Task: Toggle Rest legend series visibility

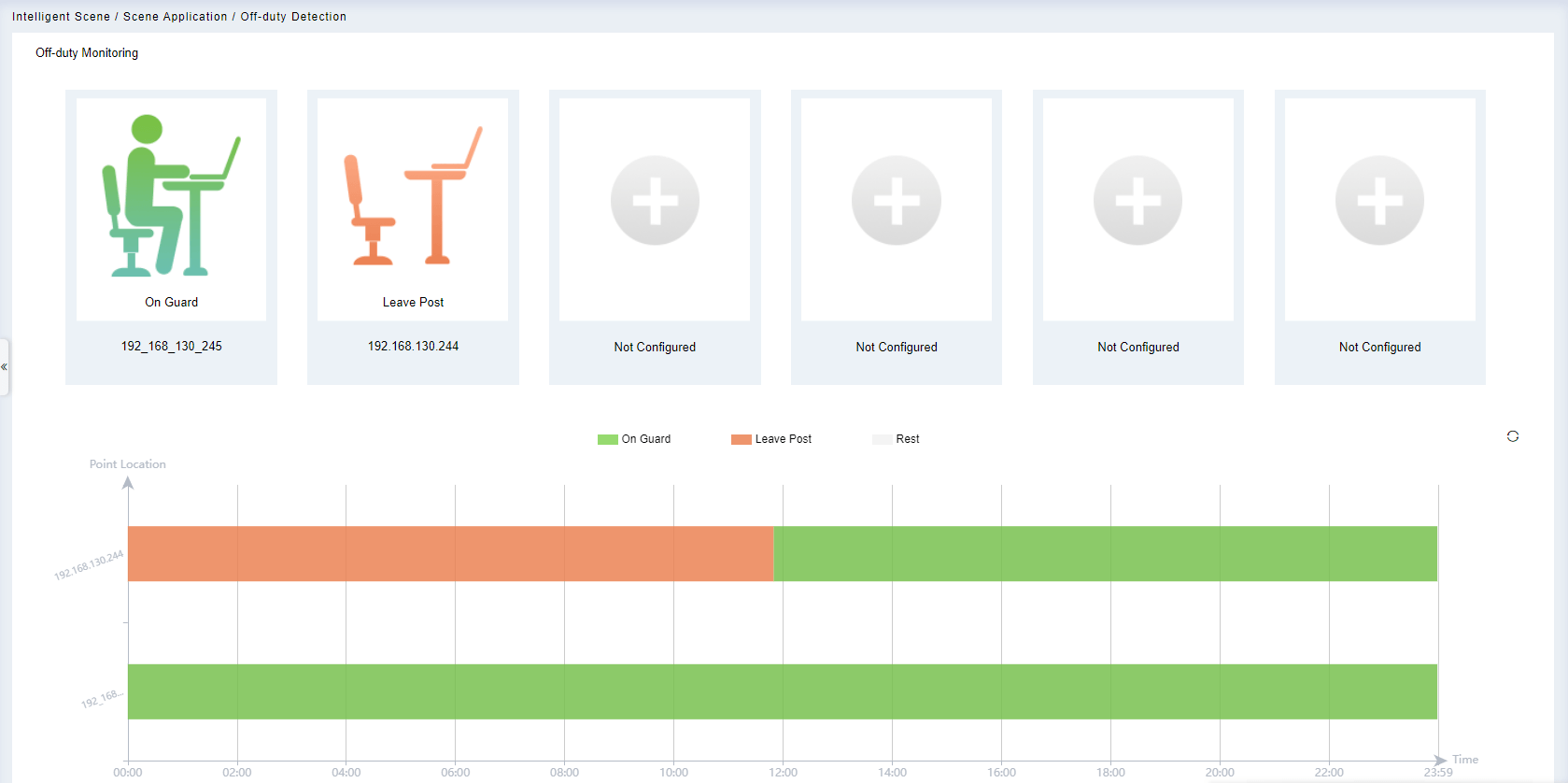Action: [x=896, y=439]
